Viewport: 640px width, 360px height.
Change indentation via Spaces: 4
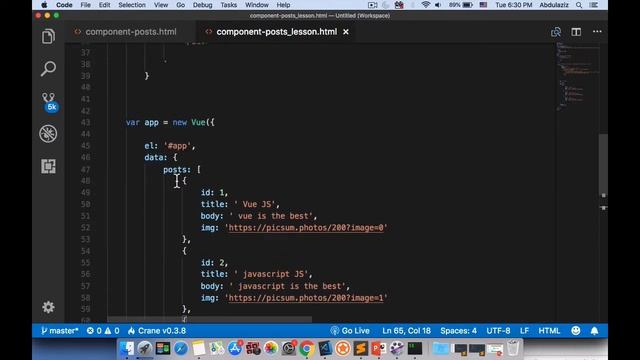(x=458, y=331)
